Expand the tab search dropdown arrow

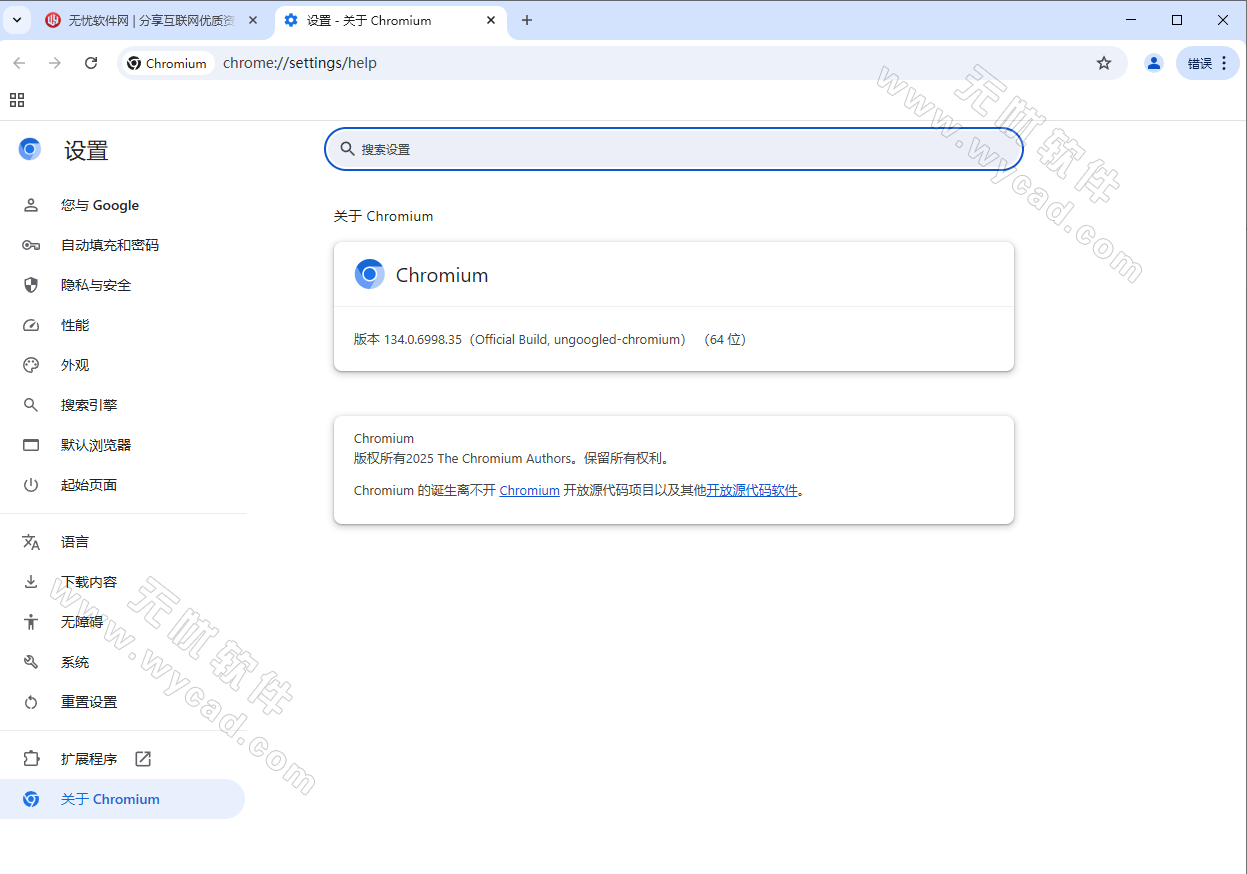click(17, 20)
